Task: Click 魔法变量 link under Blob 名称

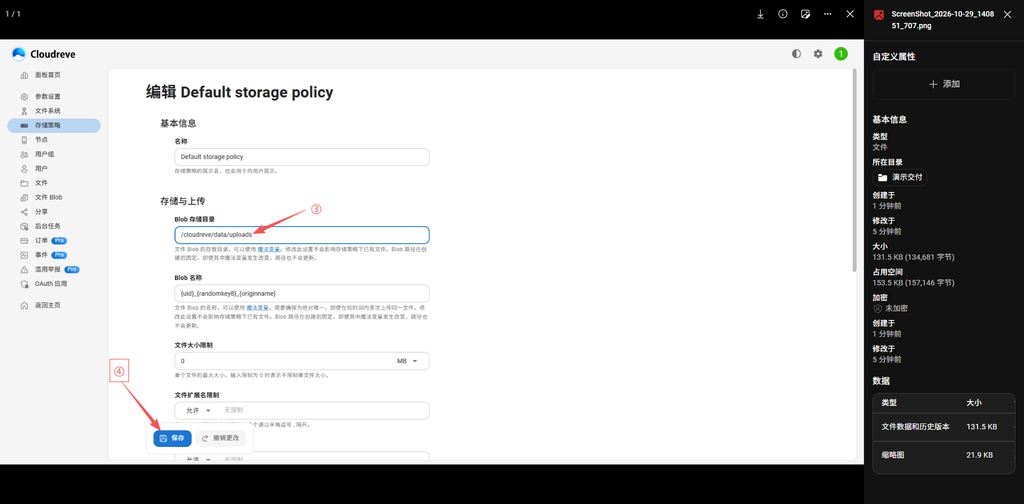Action: click(257, 307)
